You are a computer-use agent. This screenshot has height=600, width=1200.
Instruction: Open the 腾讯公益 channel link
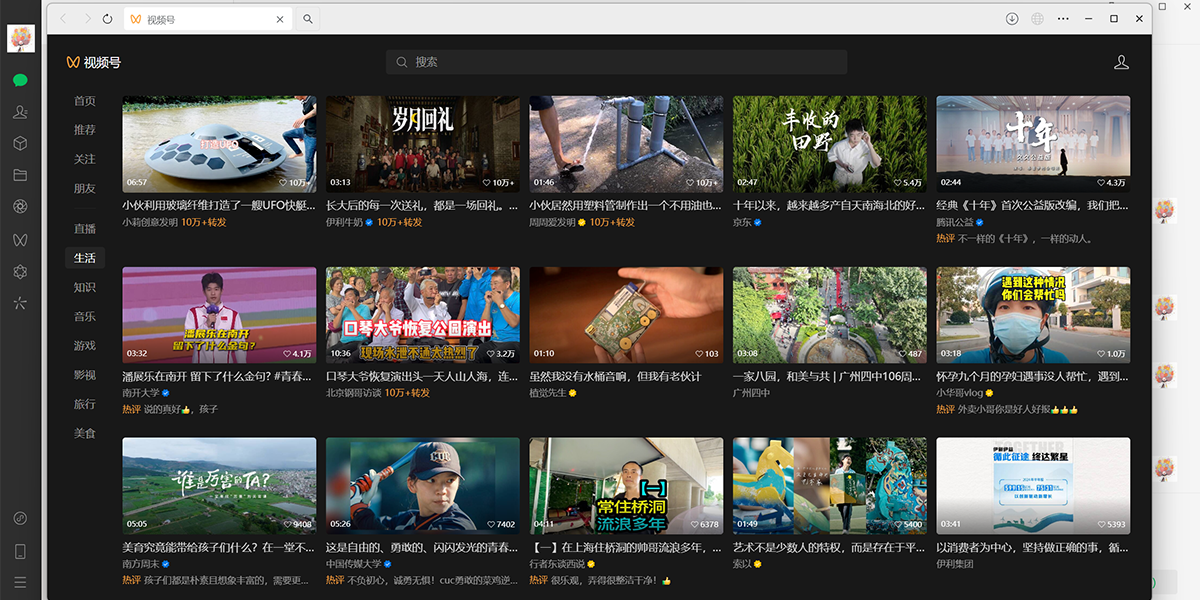955,223
